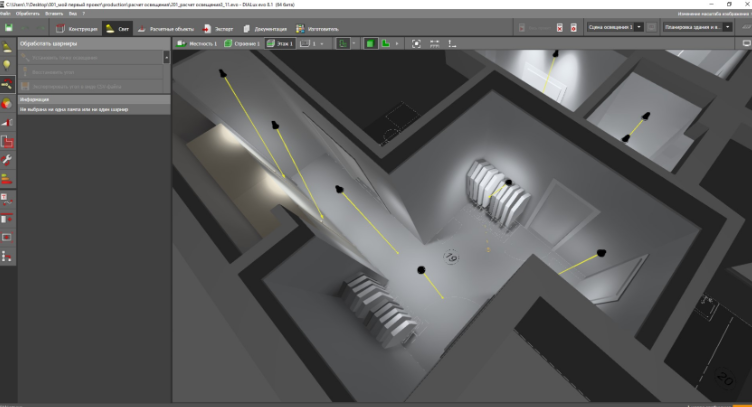This screenshot has width=752, height=407.
Task: Open the Файл menu
Action: tap(5, 13)
